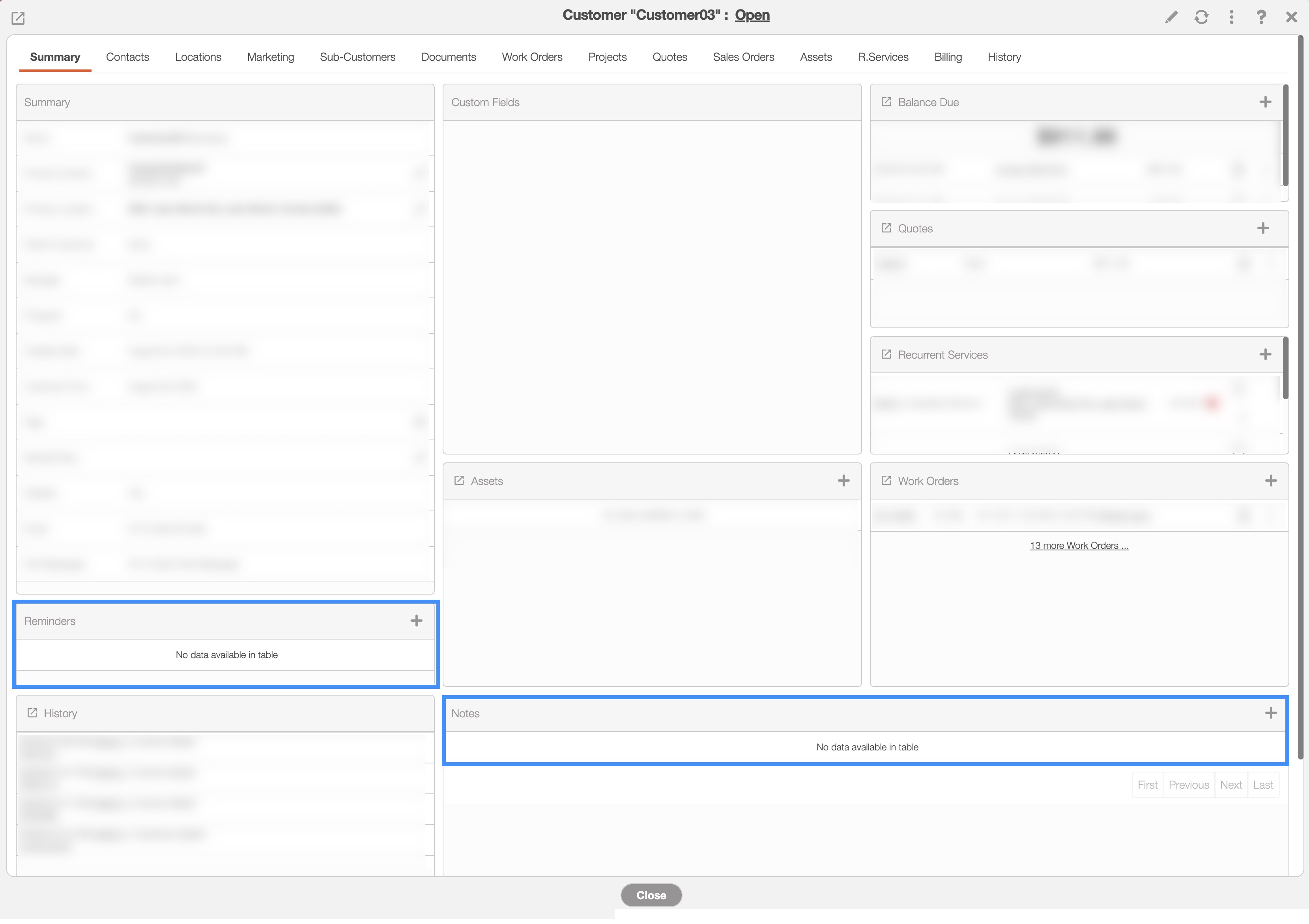Open Balance Due panel in new view
1309x924 pixels.
click(886, 102)
